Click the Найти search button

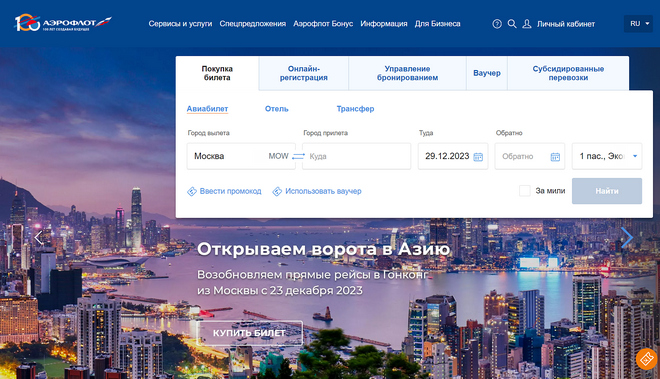click(607, 191)
